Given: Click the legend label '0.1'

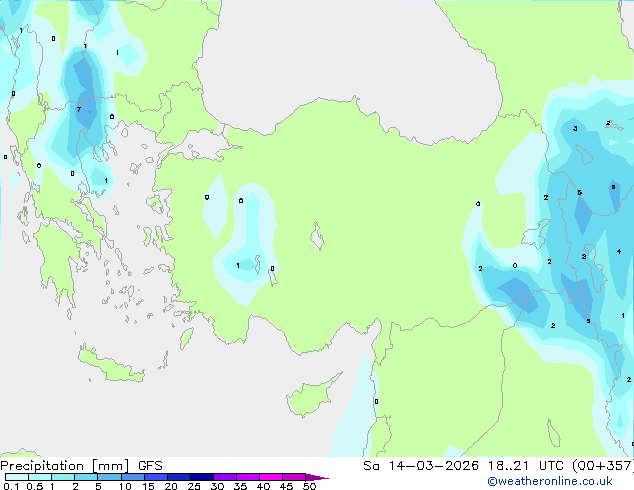Looking at the screenshot, I should click(11, 486).
